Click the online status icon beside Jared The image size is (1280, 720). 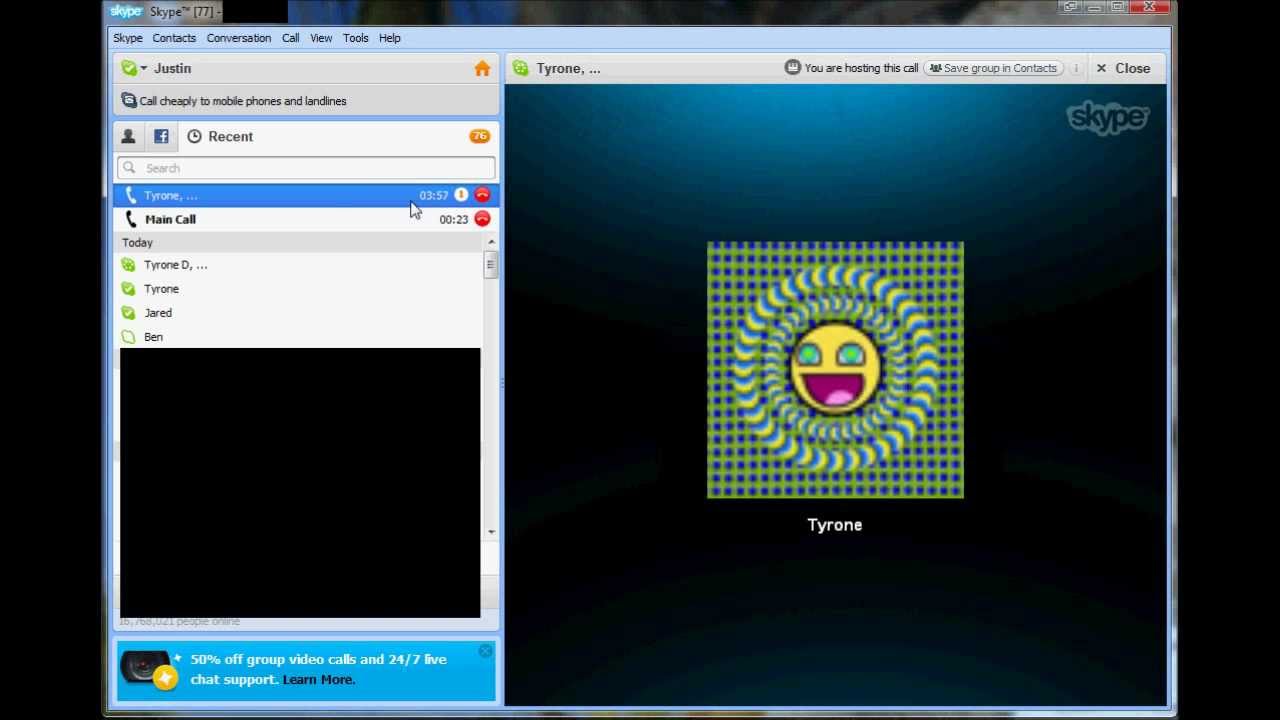tap(128, 313)
